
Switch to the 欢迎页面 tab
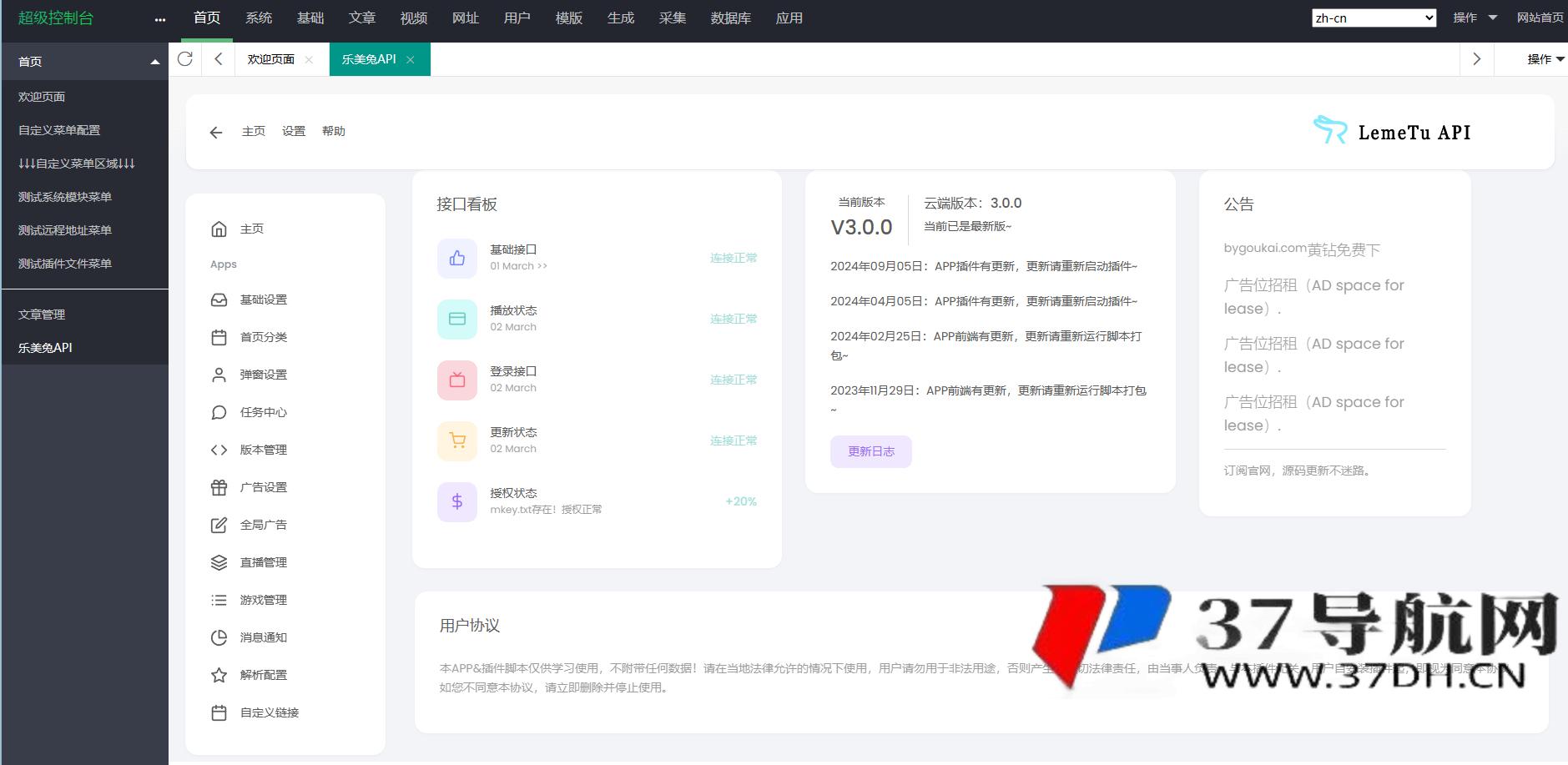269,58
